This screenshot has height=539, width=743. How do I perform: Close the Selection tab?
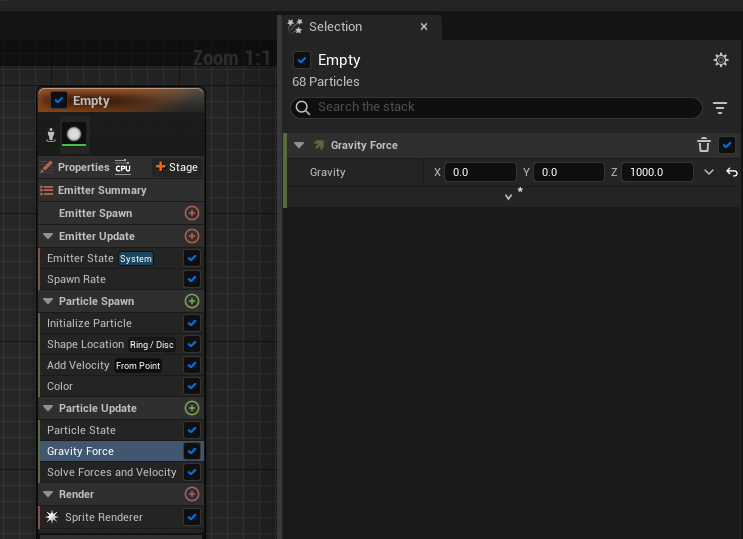(424, 27)
